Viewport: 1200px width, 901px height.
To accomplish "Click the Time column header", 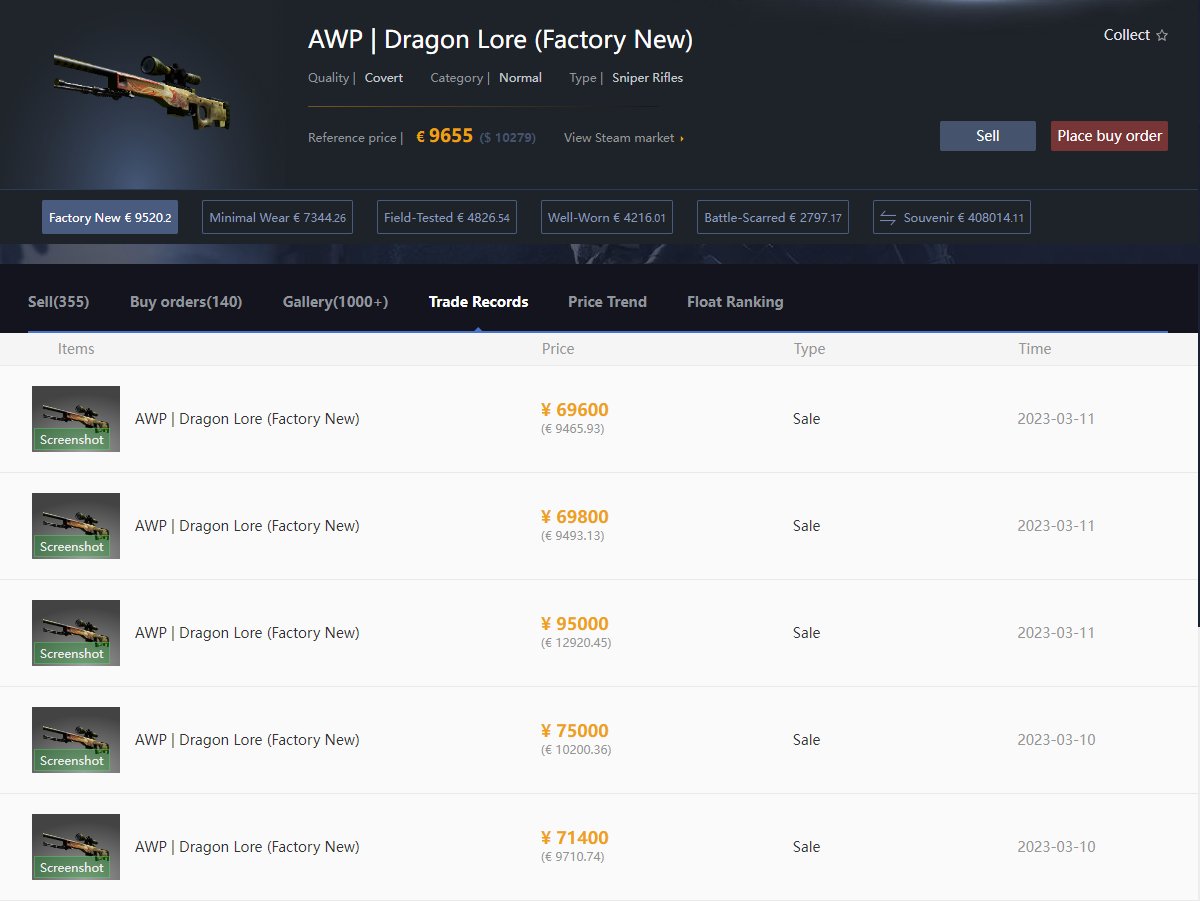I will point(1035,349).
